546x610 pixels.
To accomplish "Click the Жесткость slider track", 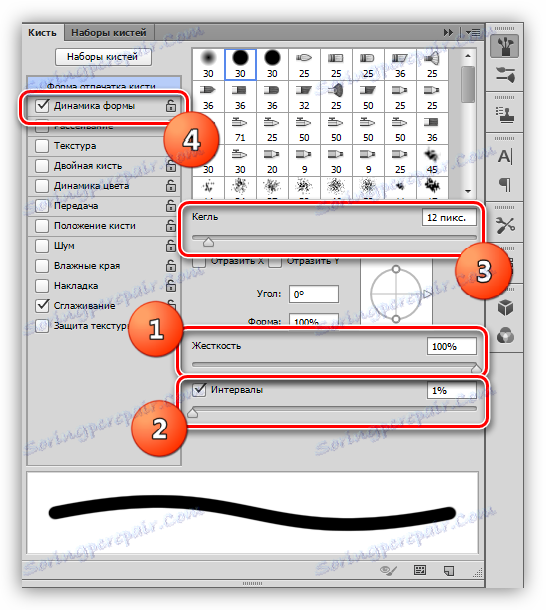I will 334,365.
